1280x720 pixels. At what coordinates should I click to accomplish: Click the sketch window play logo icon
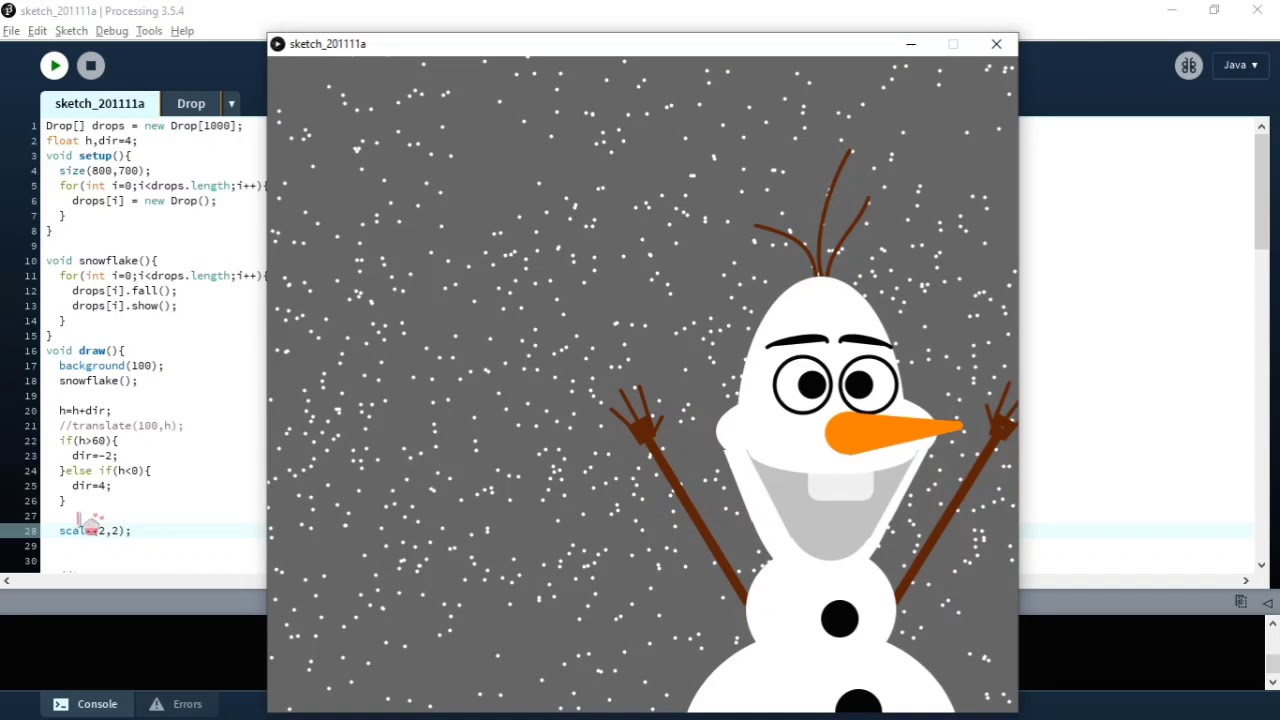[278, 44]
